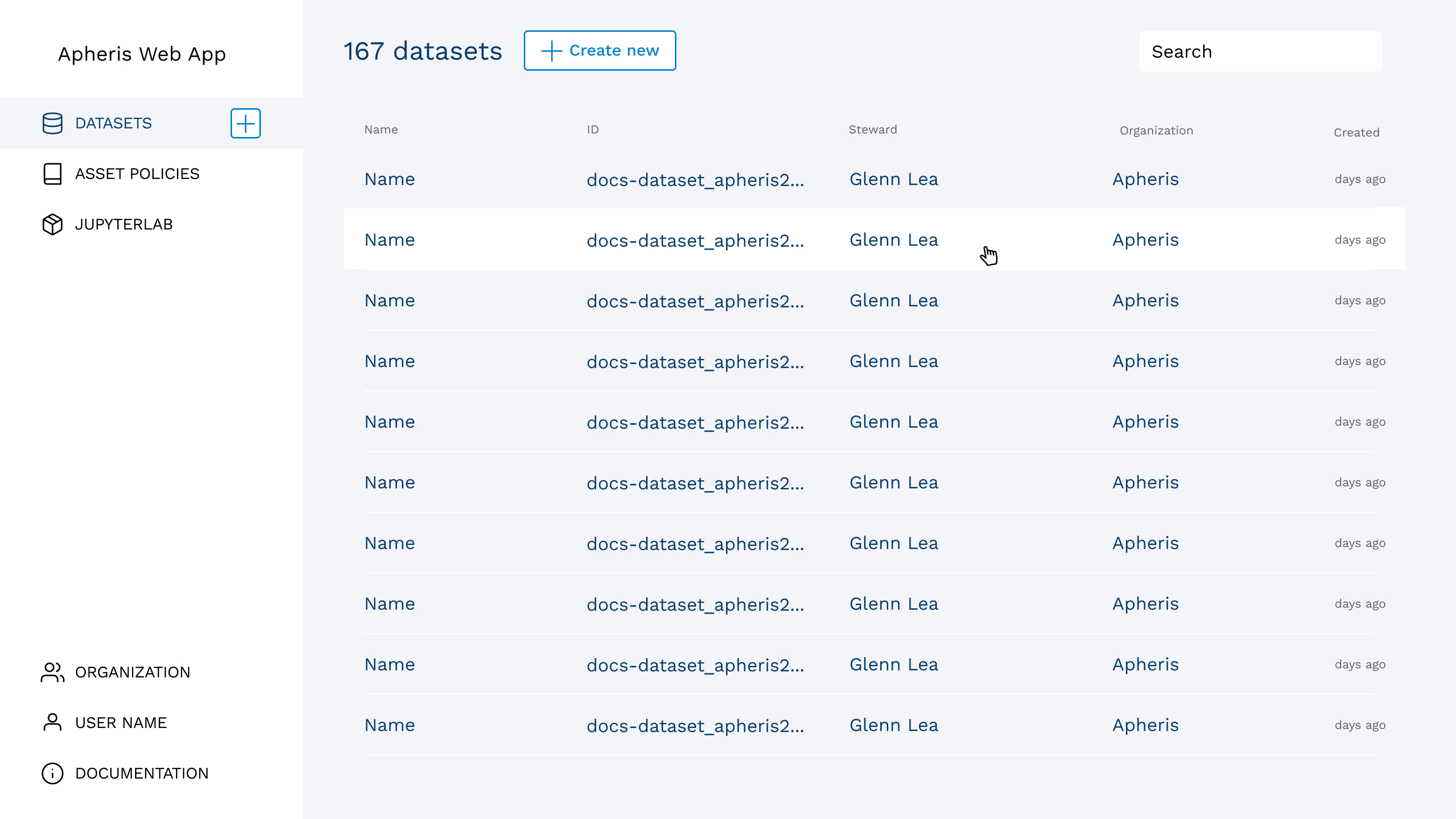Click the Created column header
The image size is (1456, 819).
(1356, 132)
